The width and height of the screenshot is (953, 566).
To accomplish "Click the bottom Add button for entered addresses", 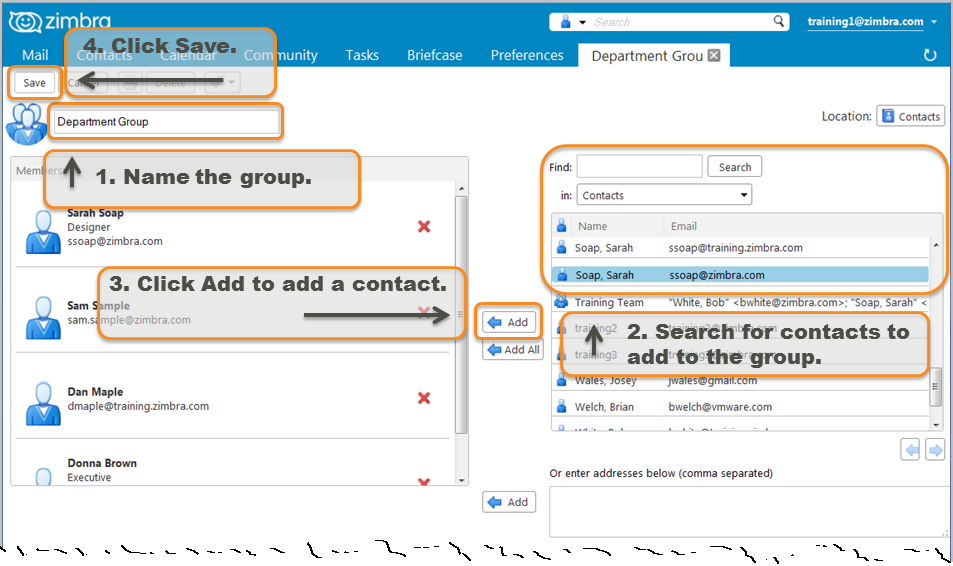I will pos(509,502).
